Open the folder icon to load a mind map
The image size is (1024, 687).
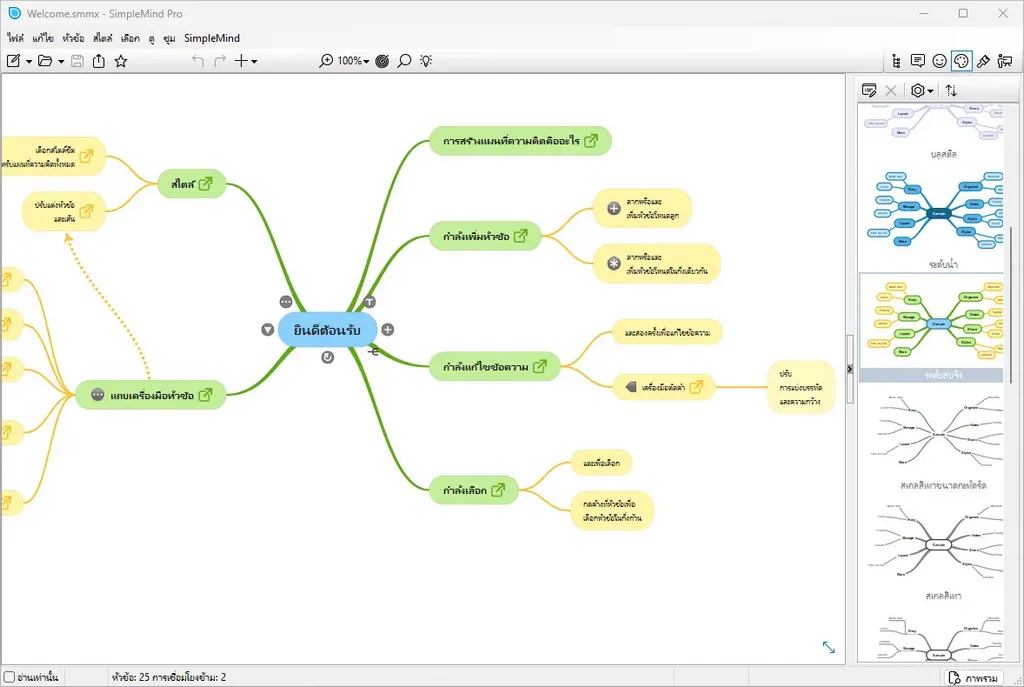45,61
